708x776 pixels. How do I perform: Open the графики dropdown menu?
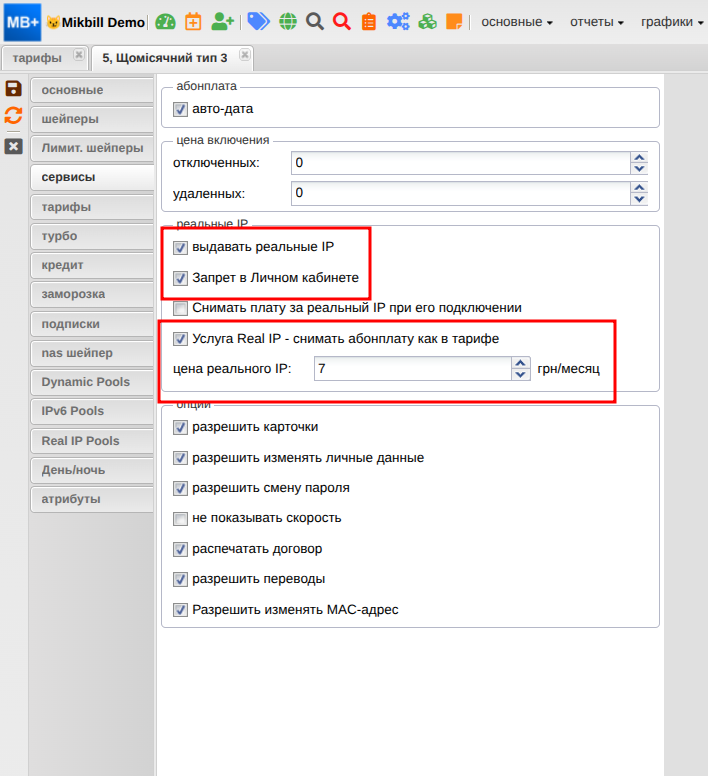[x=671, y=22]
